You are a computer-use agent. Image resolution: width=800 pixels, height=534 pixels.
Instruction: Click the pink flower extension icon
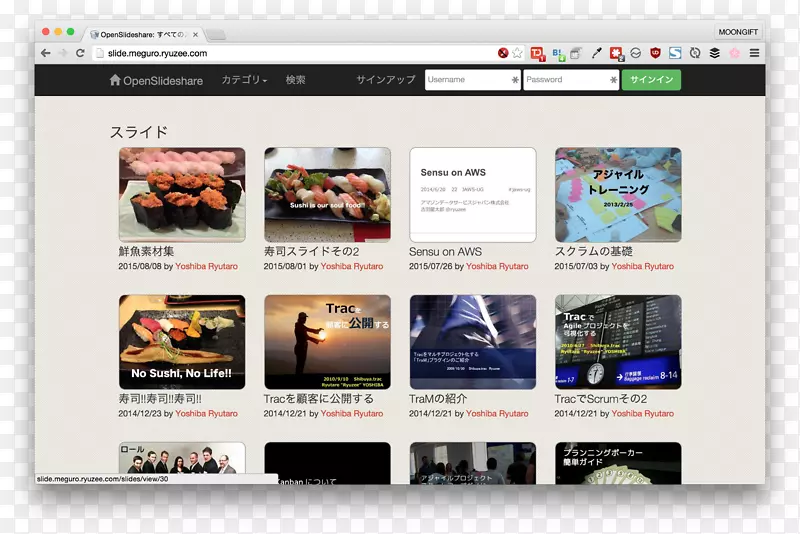click(734, 53)
